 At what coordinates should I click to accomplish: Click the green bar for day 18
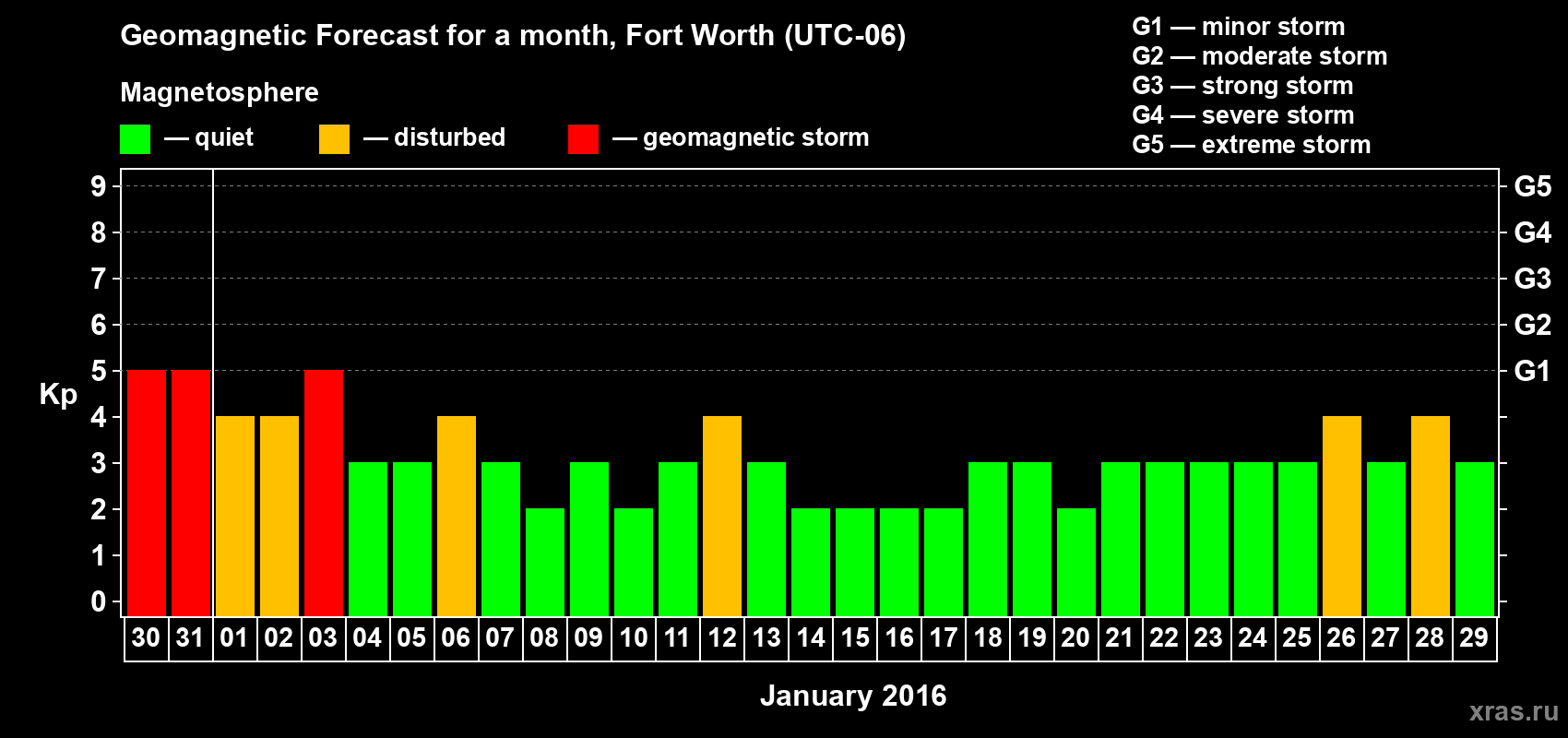(988, 540)
